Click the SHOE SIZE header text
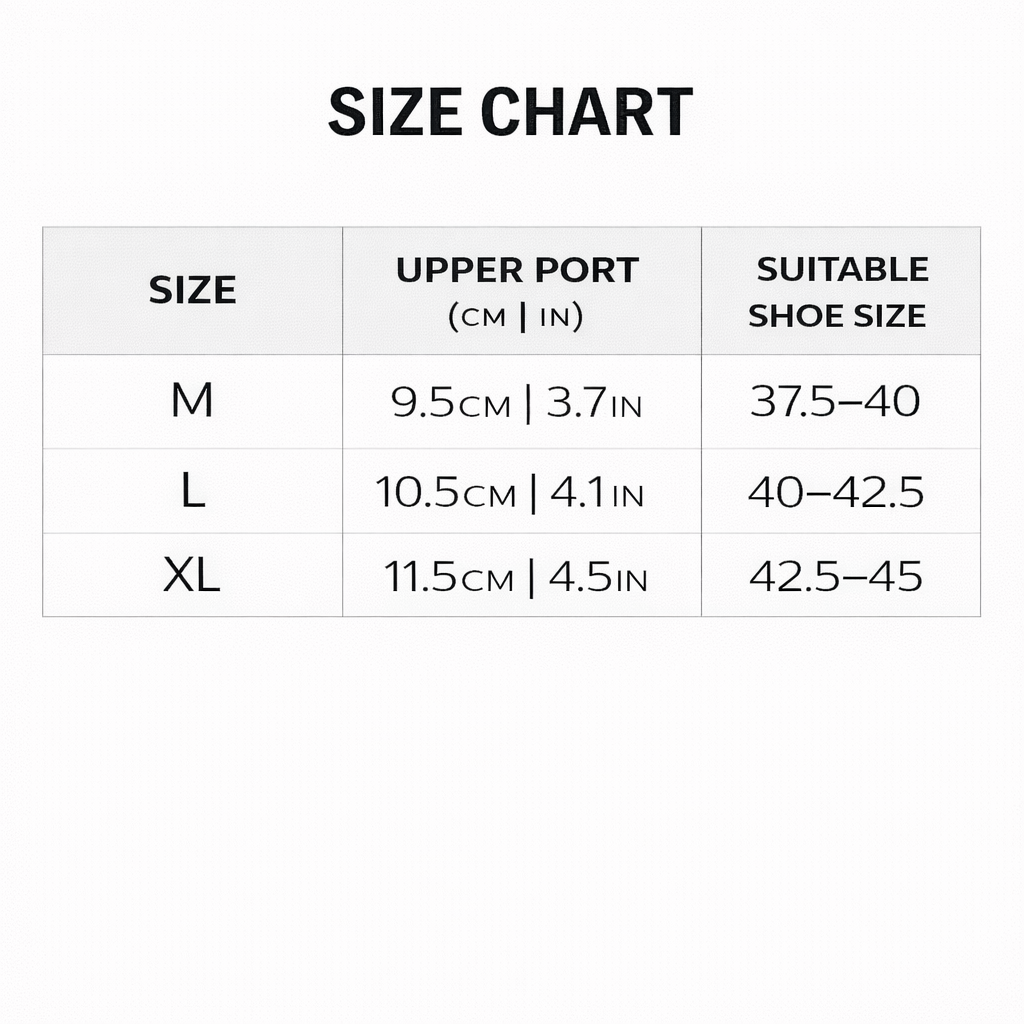This screenshot has height=1024, width=1024. [x=837, y=316]
